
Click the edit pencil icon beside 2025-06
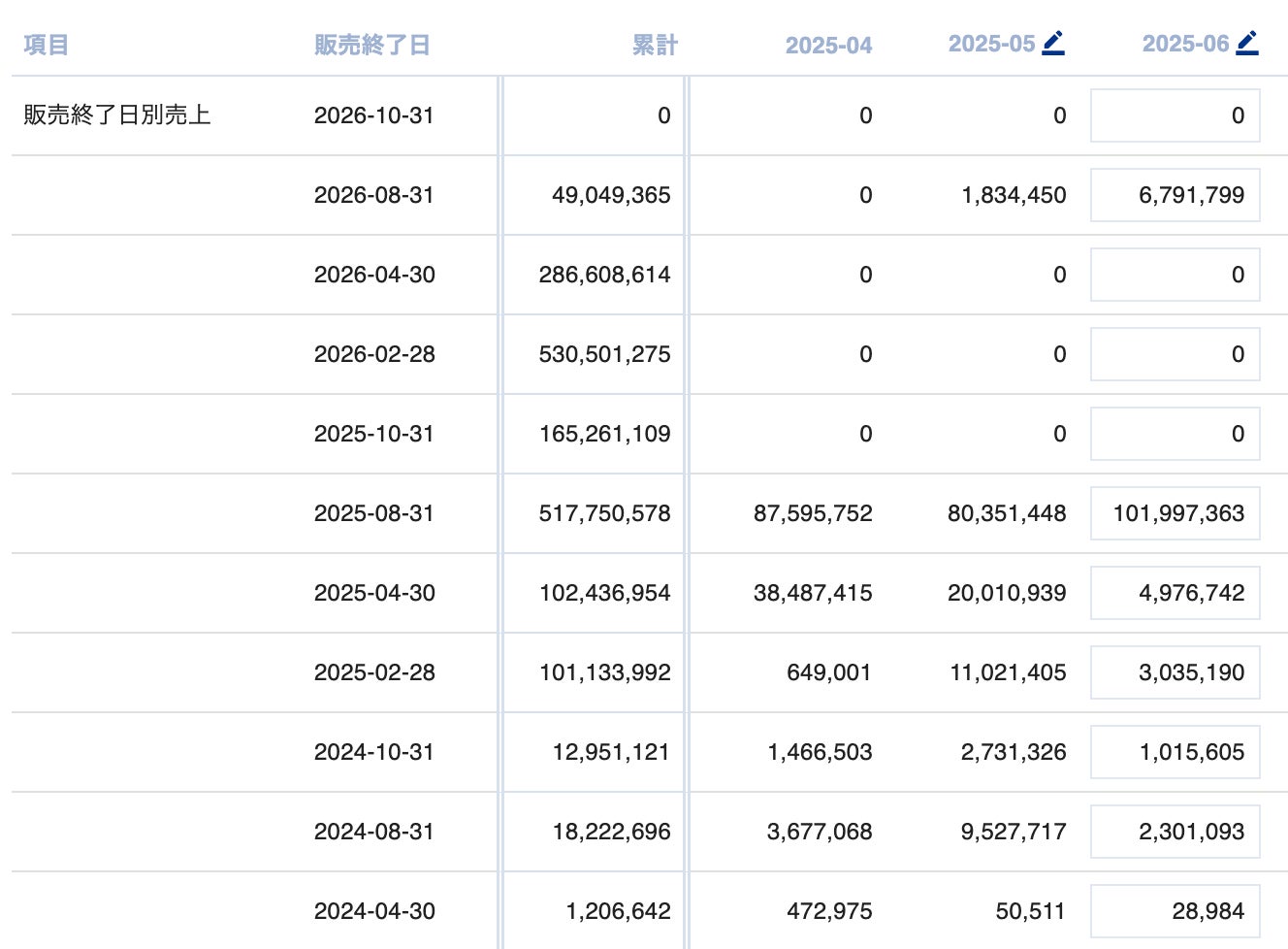tap(1247, 44)
